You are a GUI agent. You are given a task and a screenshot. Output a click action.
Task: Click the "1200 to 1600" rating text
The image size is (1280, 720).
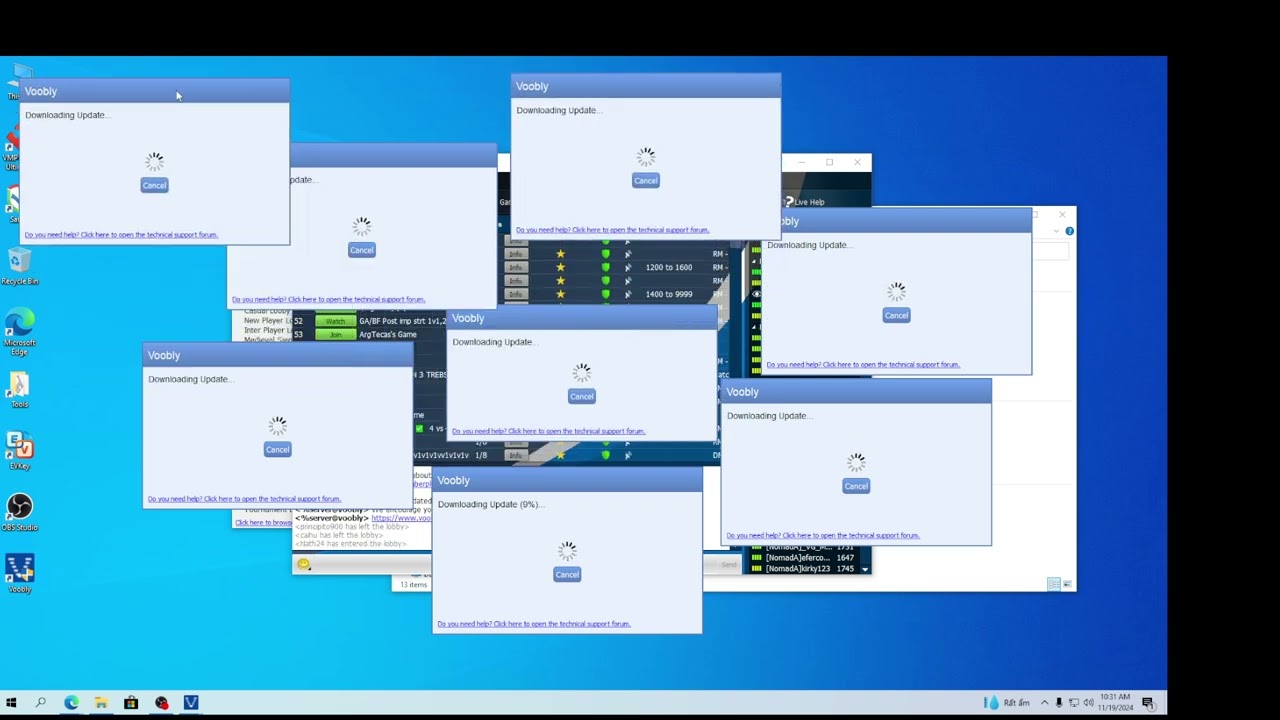(x=669, y=267)
